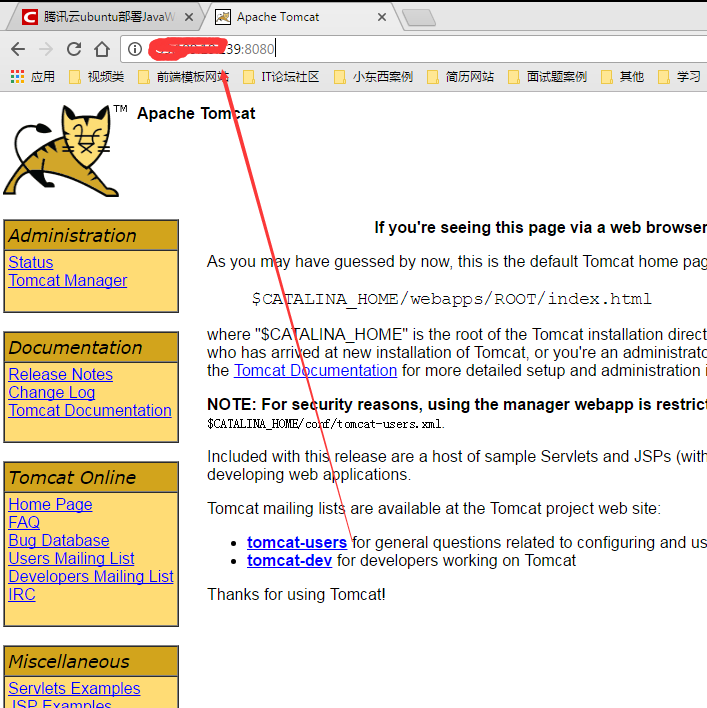707x708 pixels.
Task: Open site information icon in address bar
Action: 135,49
